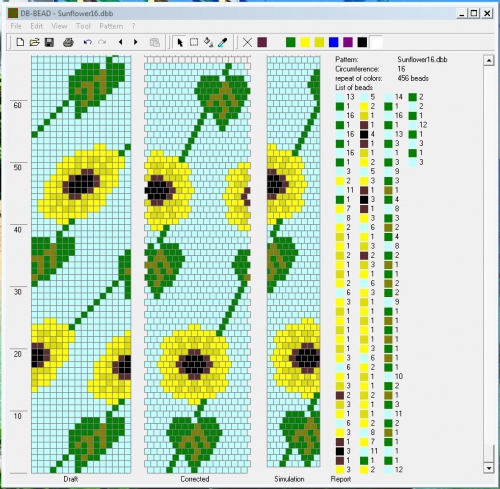The height and width of the screenshot is (489, 500).
Task: Open the Pattern menu
Action: tap(111, 26)
